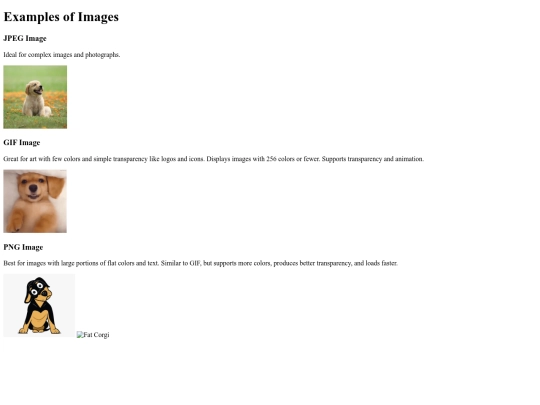Click the 'Supports transparency and animation' text

(x=373, y=159)
